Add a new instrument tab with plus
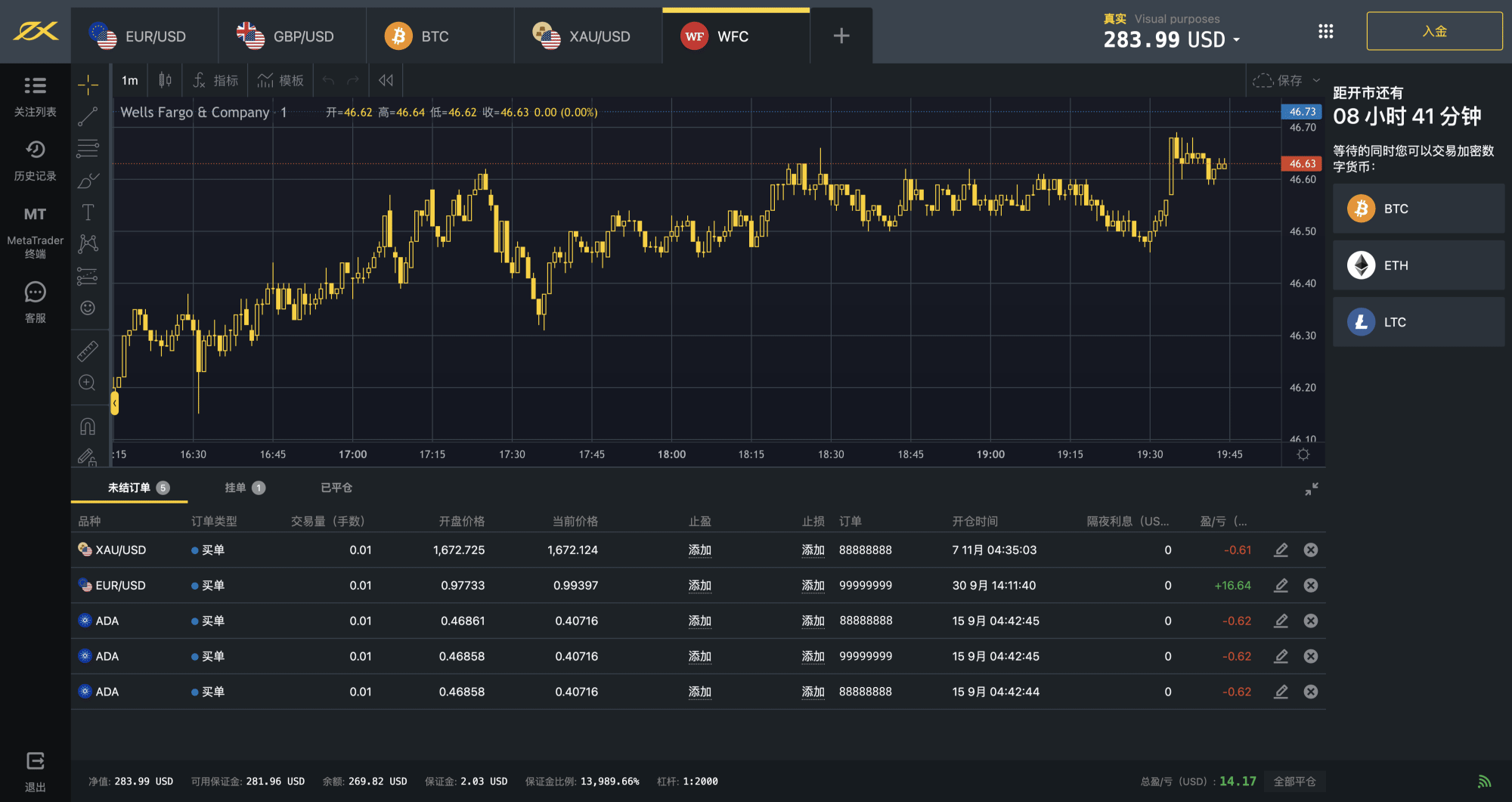 click(x=841, y=36)
